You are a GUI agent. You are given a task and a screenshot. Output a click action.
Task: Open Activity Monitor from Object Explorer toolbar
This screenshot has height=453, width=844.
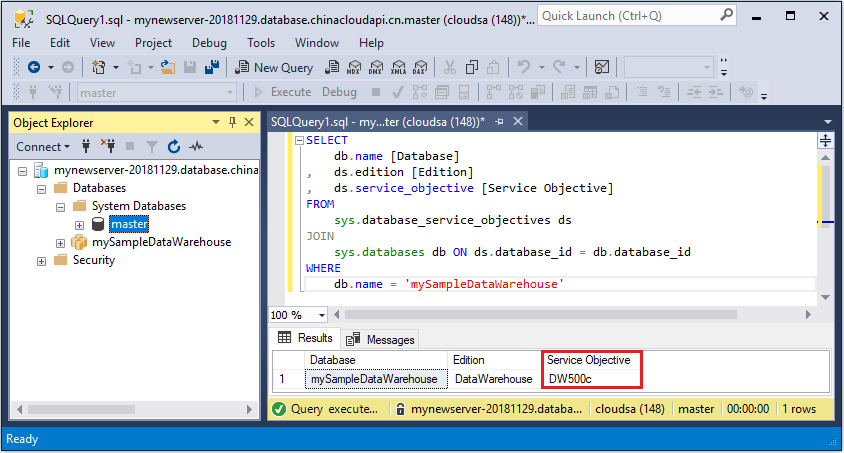(196, 146)
